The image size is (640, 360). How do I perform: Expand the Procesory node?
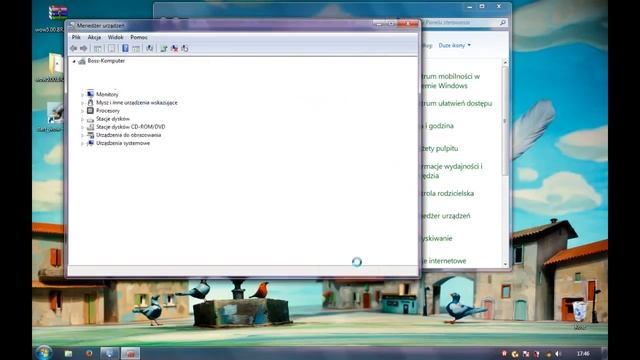click(82, 111)
